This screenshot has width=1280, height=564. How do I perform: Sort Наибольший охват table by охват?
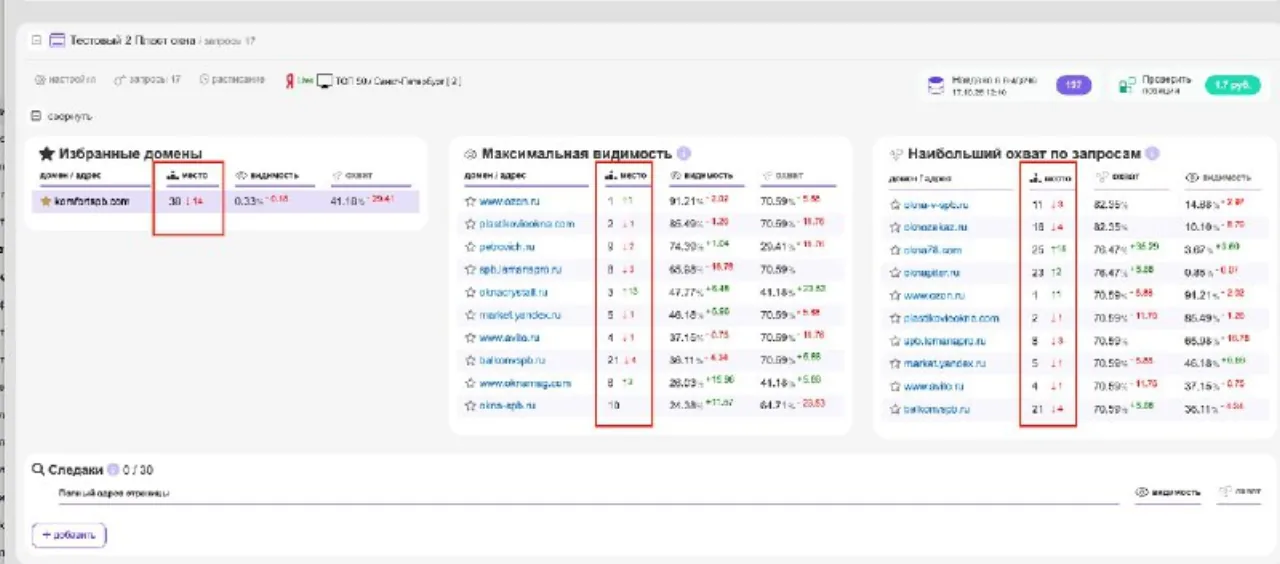click(1119, 177)
